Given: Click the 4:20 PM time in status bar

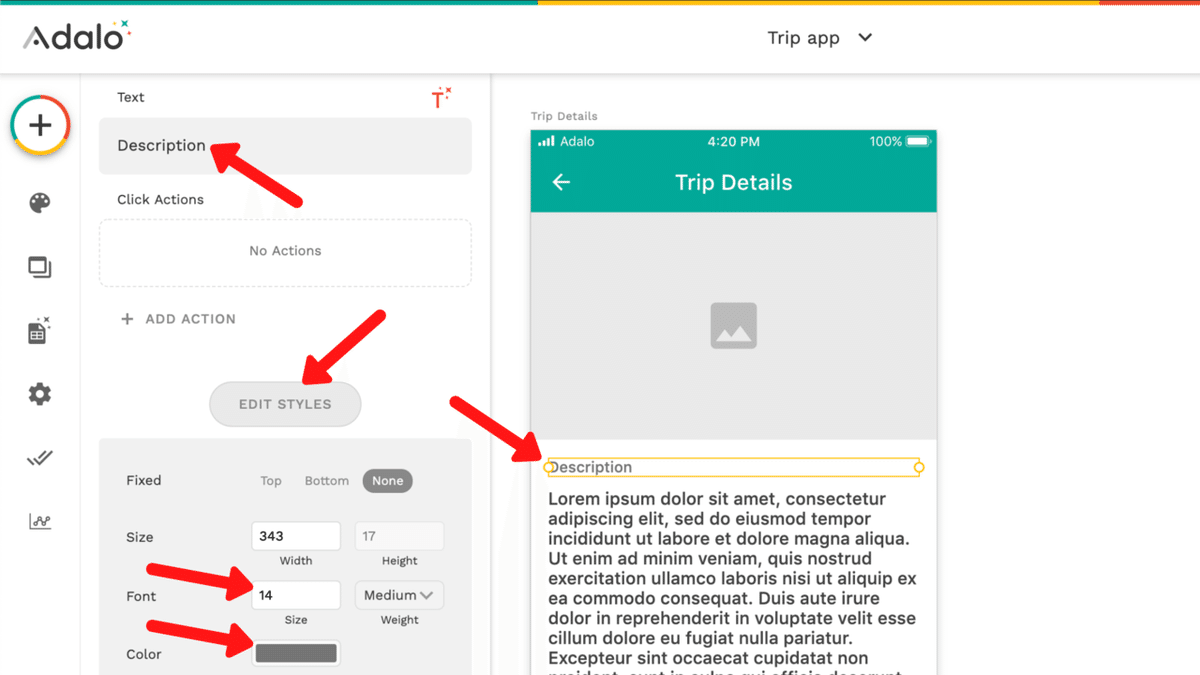Looking at the screenshot, I should point(733,142).
